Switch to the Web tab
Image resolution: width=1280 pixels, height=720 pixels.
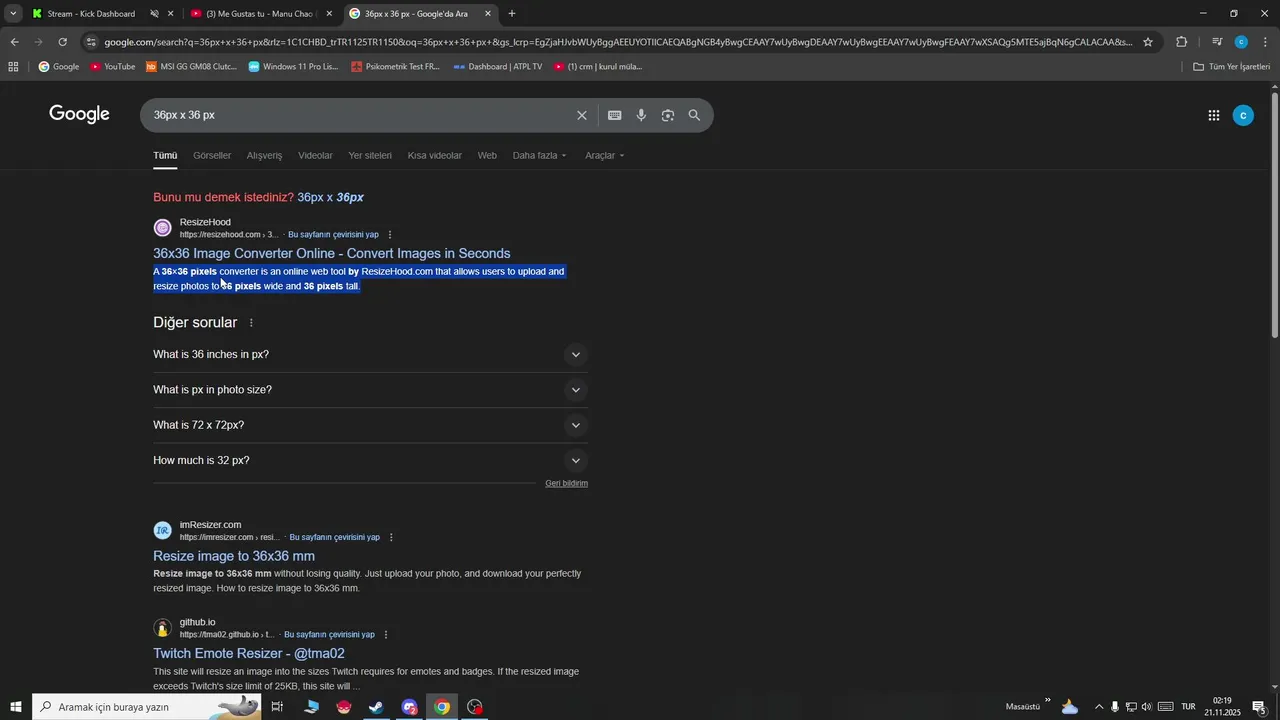click(x=487, y=156)
